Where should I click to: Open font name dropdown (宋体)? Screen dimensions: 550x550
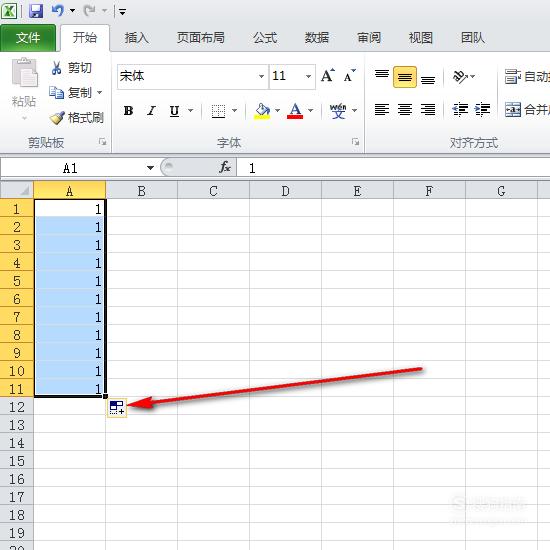click(261, 76)
